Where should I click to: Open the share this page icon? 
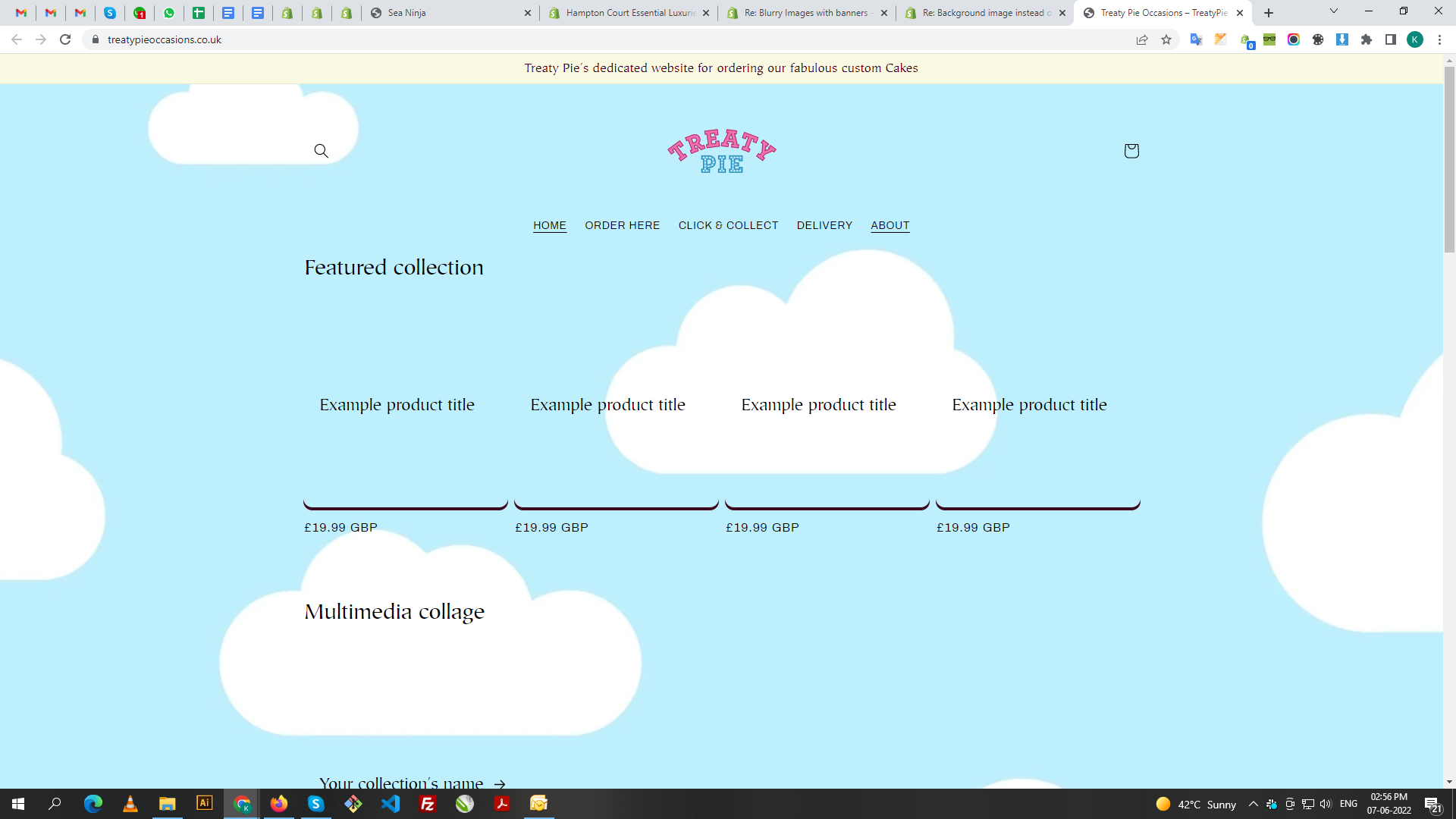point(1142,40)
